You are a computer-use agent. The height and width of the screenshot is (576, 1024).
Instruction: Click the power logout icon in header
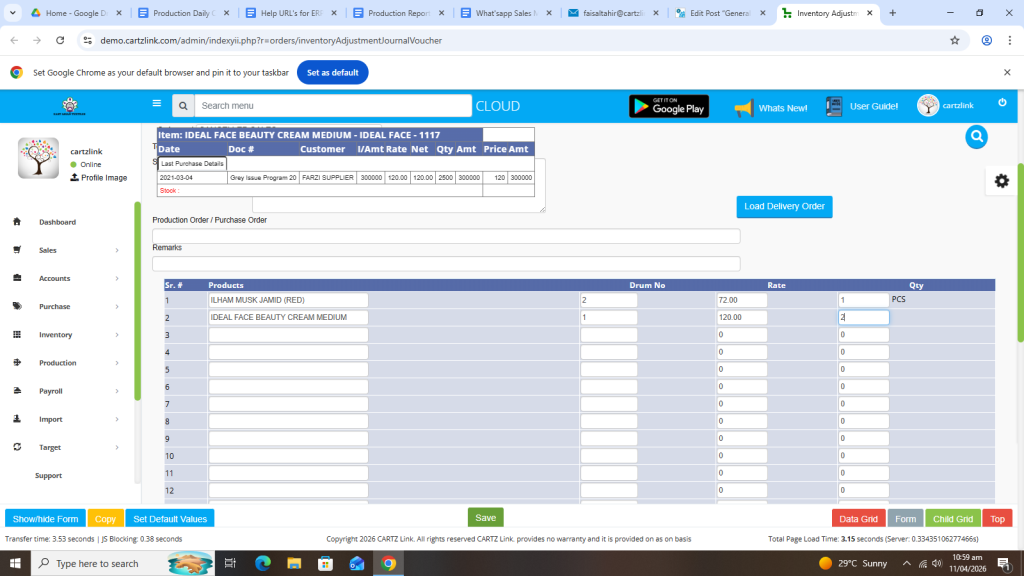1002,103
